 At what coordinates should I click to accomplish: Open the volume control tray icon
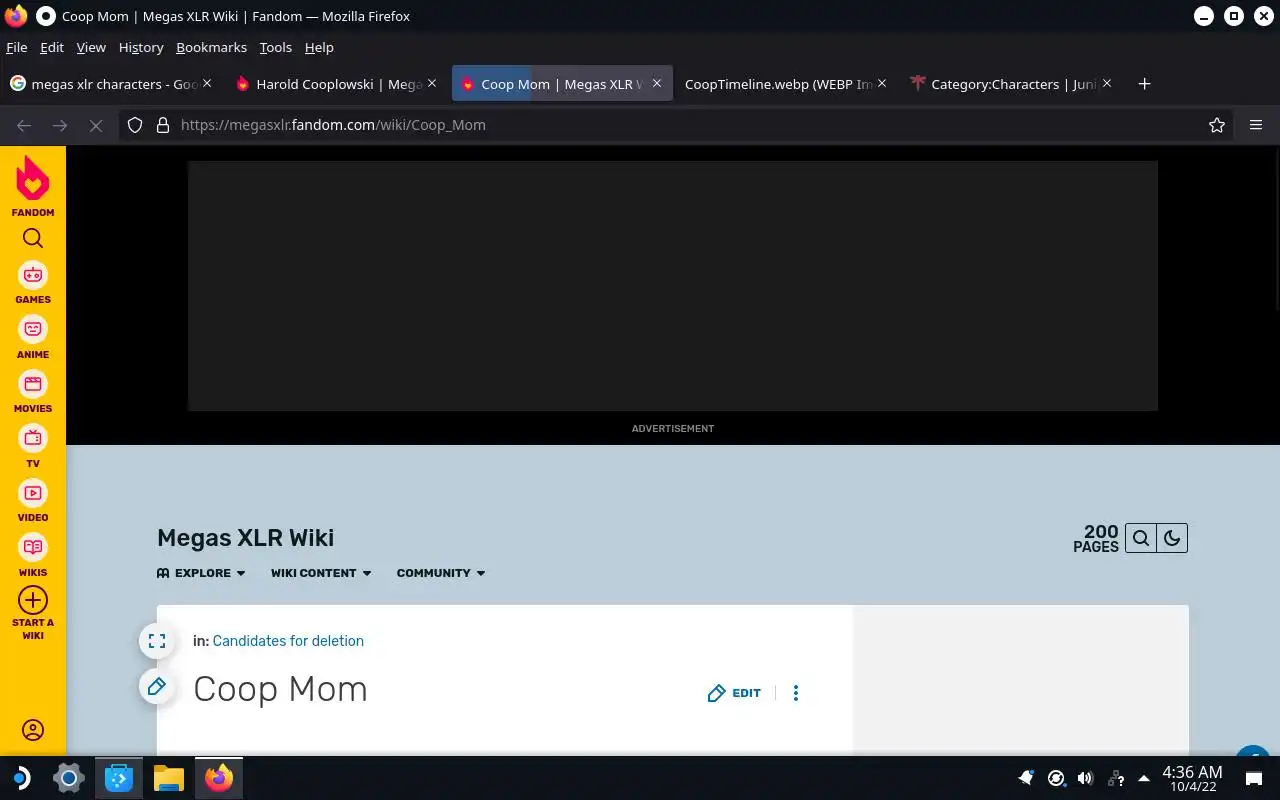tap(1085, 778)
